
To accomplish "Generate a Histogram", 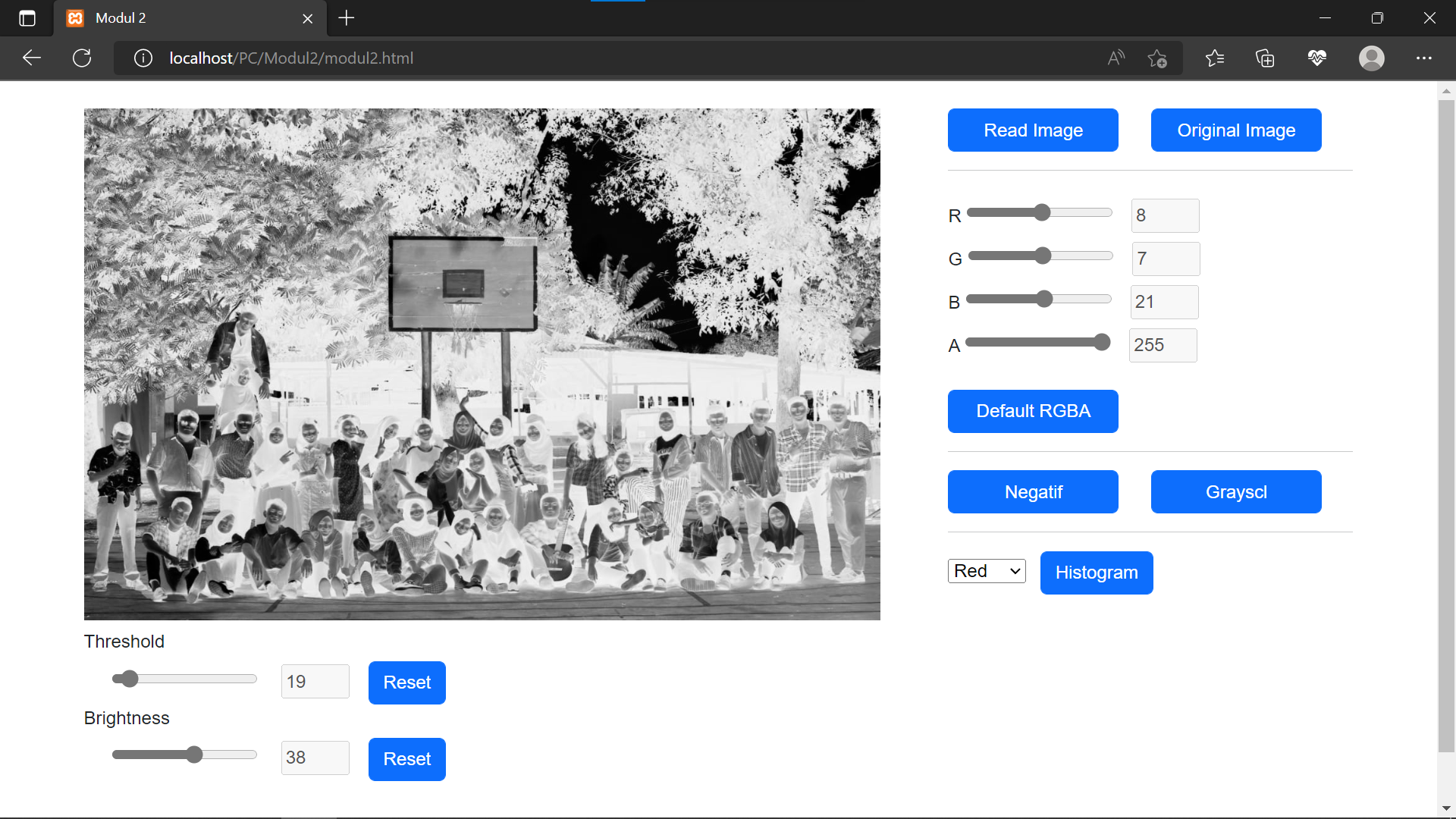I will click(1096, 573).
